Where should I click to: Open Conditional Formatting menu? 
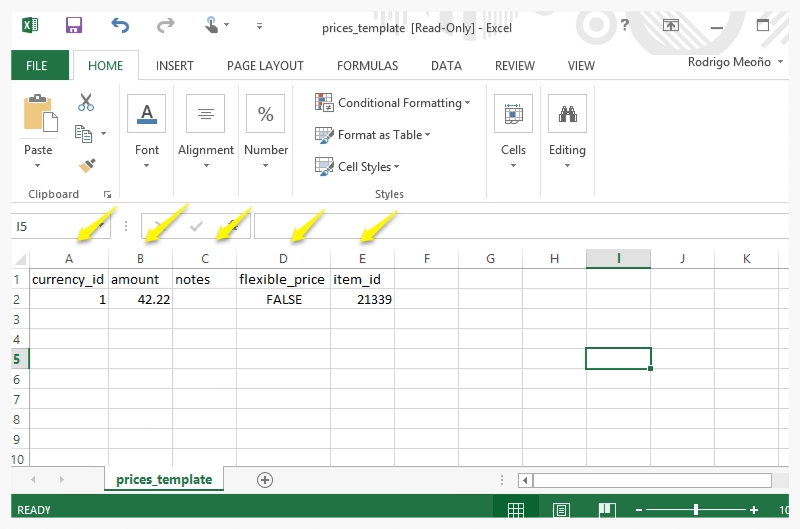(392, 103)
